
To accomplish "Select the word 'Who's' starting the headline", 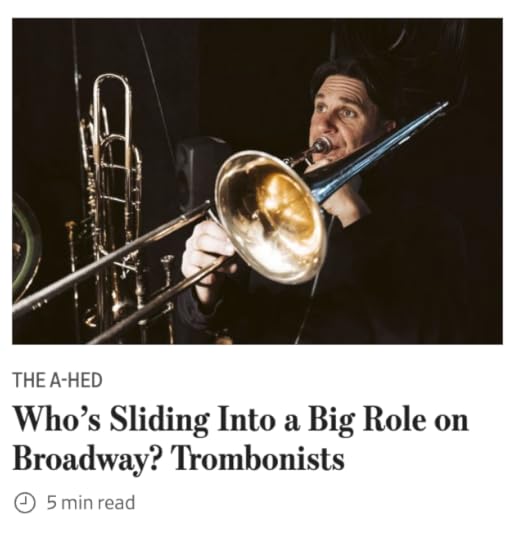I will tap(57, 419).
